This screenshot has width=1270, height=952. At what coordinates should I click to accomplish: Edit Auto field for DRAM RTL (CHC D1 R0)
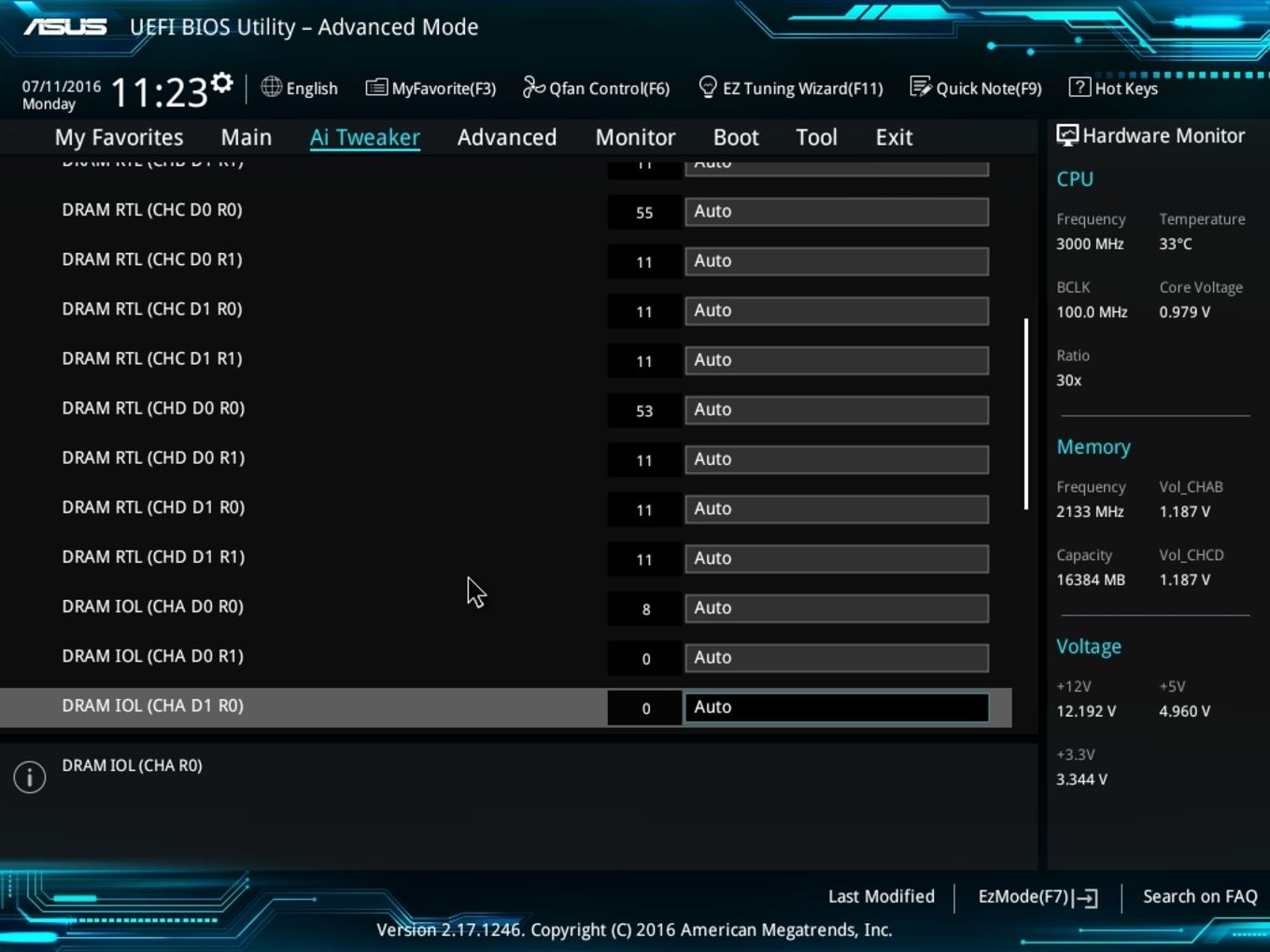coord(837,310)
